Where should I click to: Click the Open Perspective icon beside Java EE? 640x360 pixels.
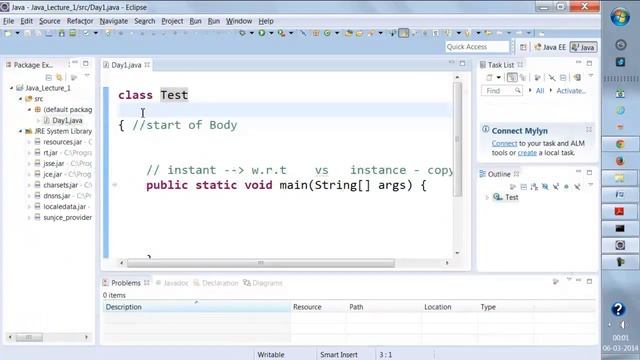523,47
